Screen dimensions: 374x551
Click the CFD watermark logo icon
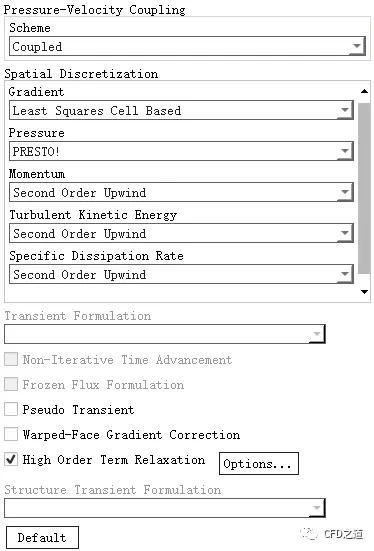(x=309, y=534)
